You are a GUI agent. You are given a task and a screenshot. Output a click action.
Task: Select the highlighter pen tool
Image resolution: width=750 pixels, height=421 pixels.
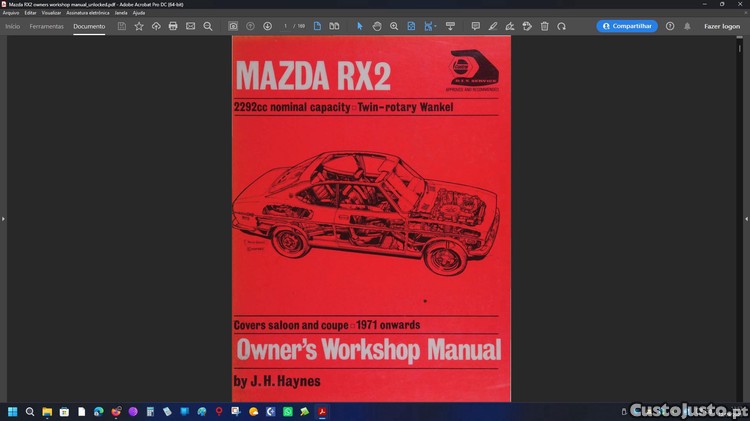pos(493,26)
